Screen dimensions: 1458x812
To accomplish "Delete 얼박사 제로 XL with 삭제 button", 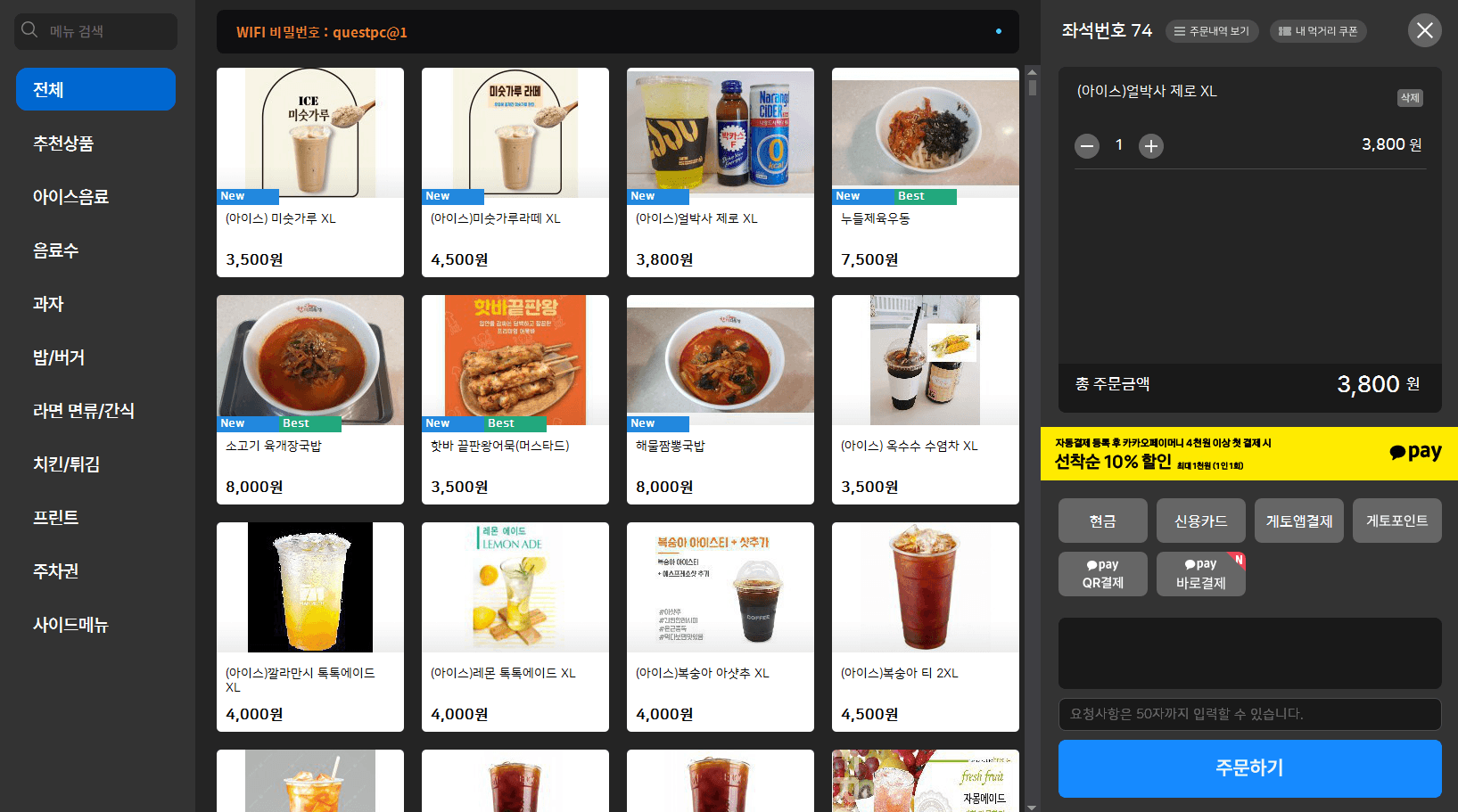I will coord(1410,98).
